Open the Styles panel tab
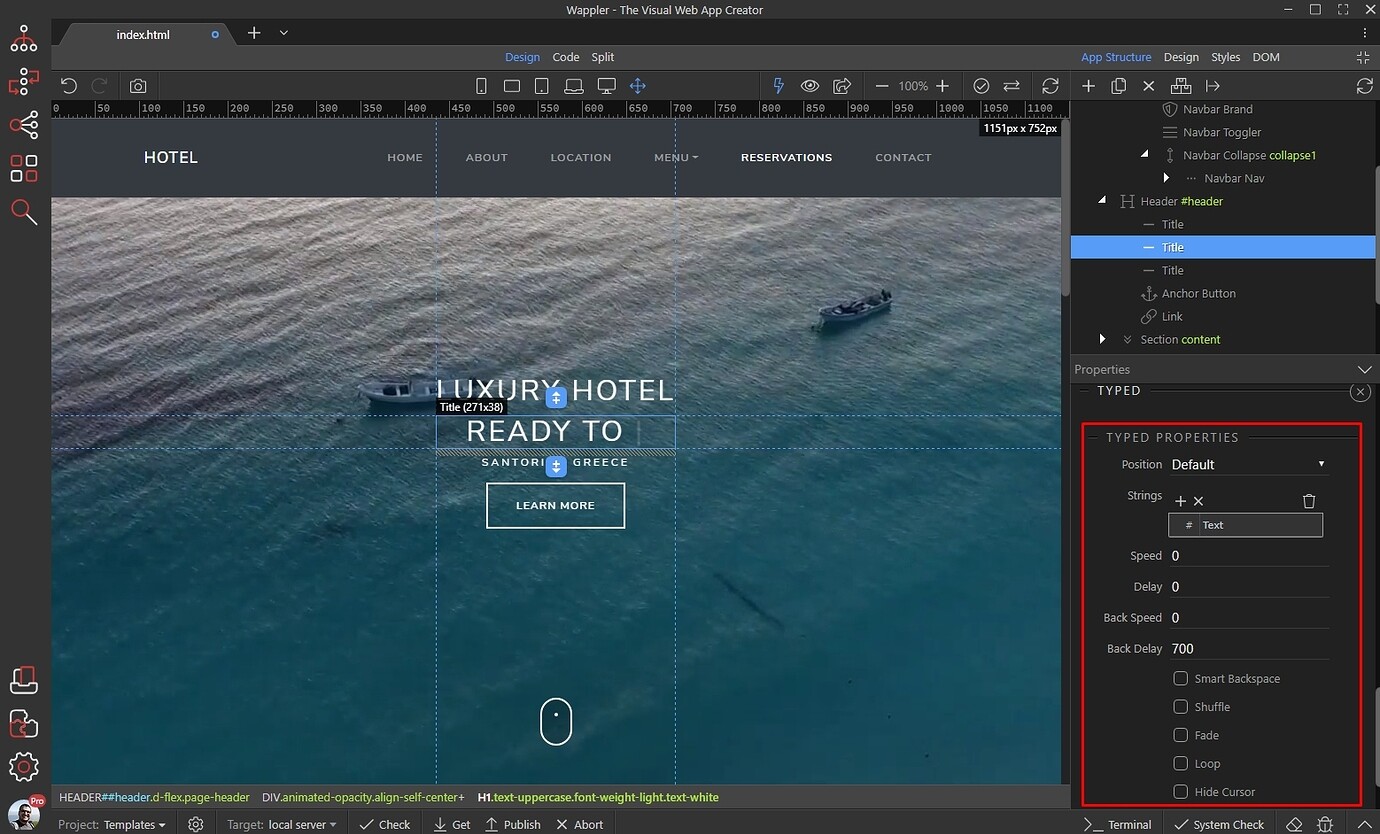This screenshot has width=1380, height=834. pyautogui.click(x=1225, y=57)
